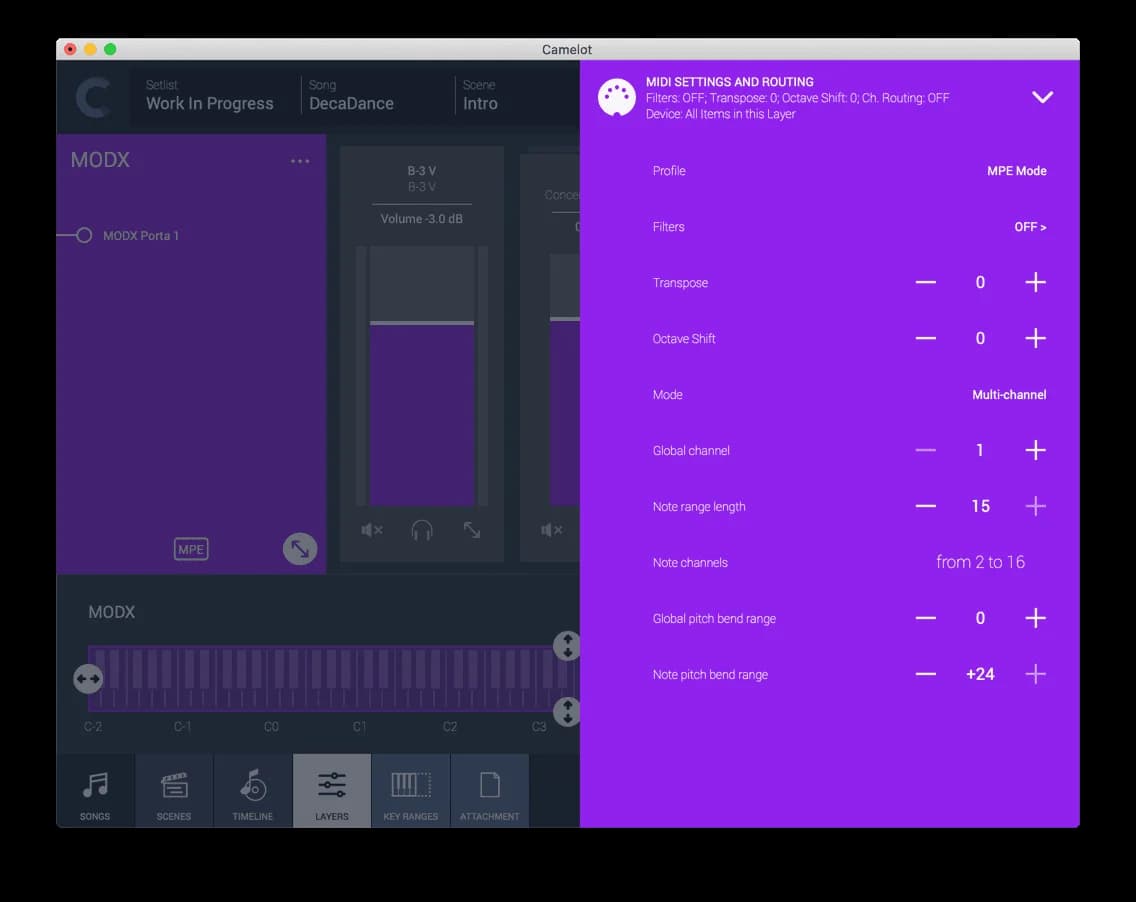
Task: Select the Layers tab
Action: (x=331, y=790)
